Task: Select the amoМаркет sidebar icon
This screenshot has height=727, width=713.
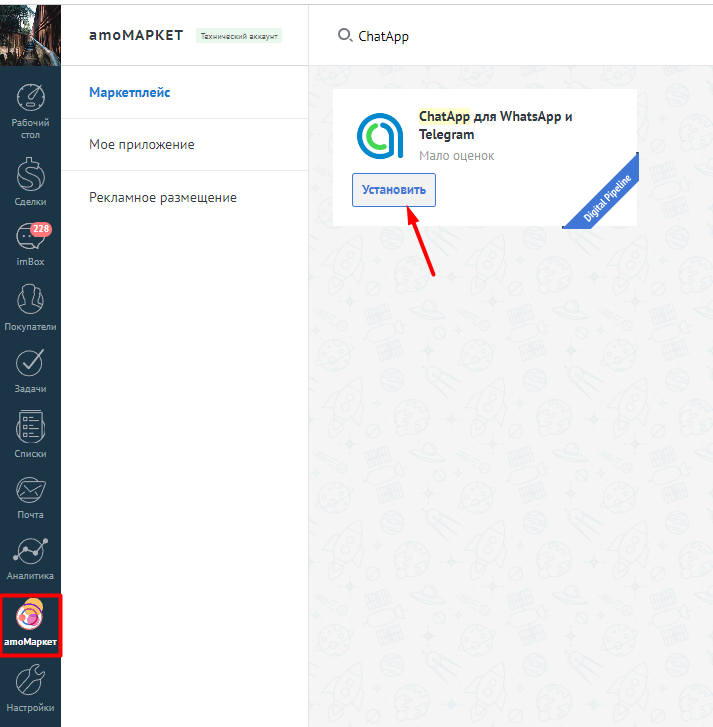Action: pyautogui.click(x=30, y=623)
